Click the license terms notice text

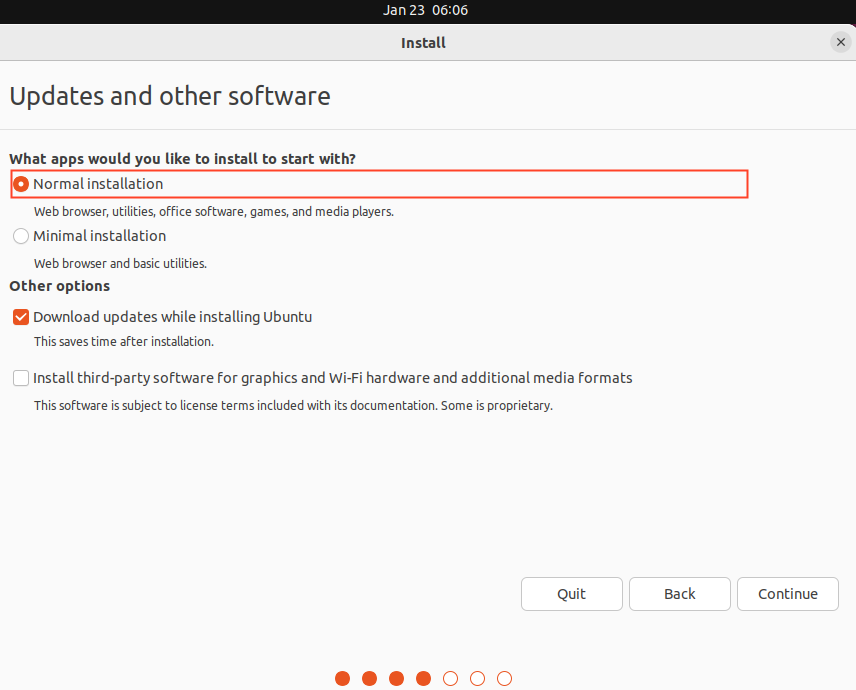[293, 406]
